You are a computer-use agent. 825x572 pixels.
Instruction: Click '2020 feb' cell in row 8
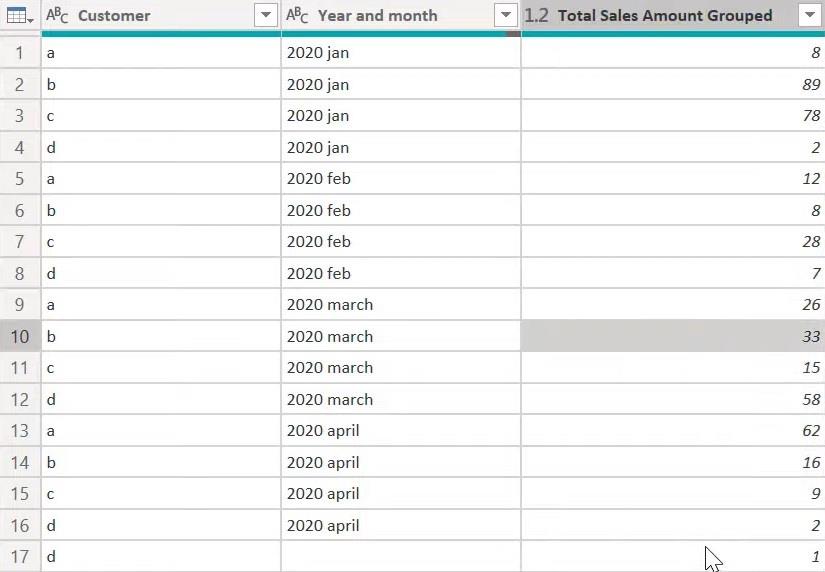point(401,273)
